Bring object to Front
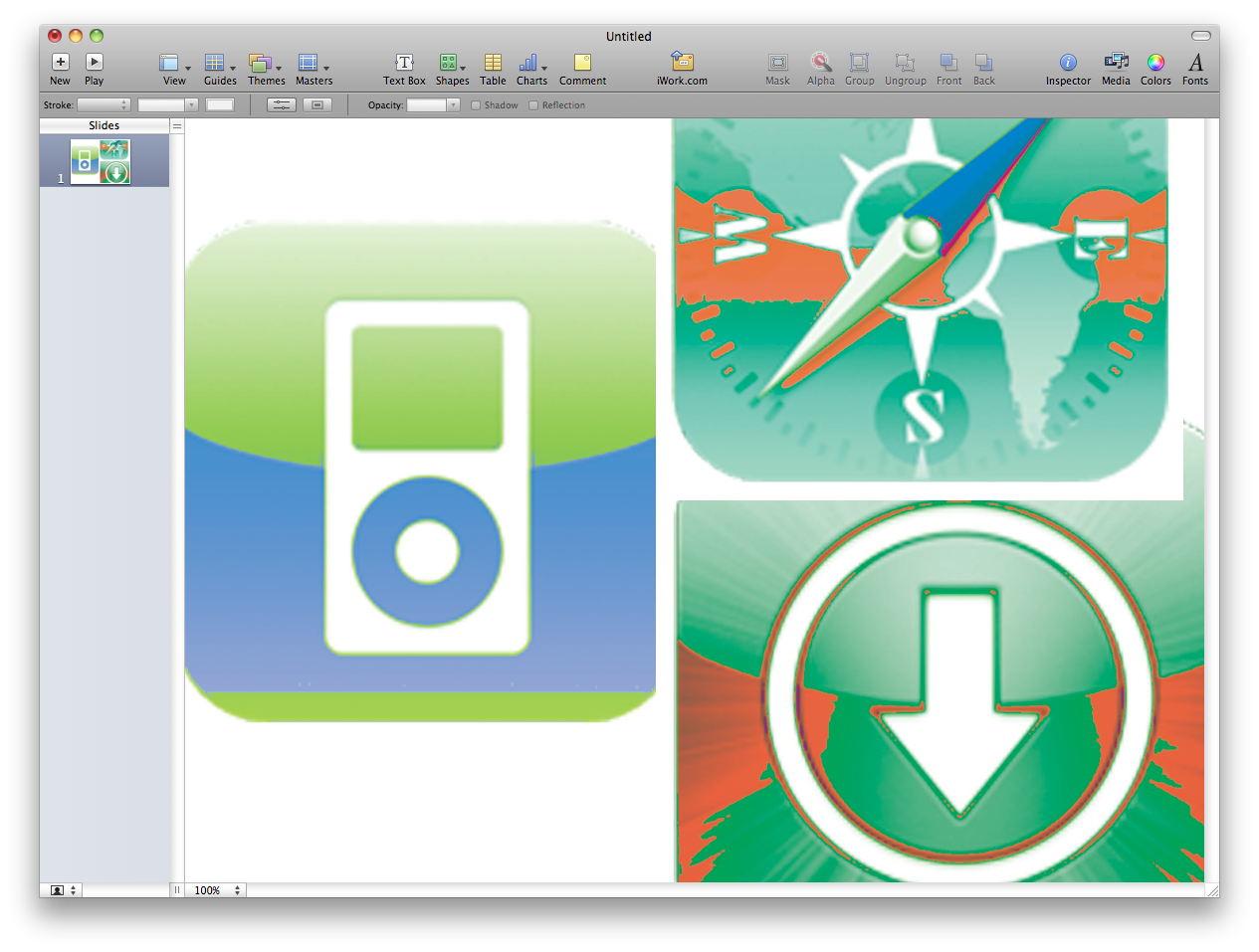The height and width of the screenshot is (952, 1259). tap(948, 69)
